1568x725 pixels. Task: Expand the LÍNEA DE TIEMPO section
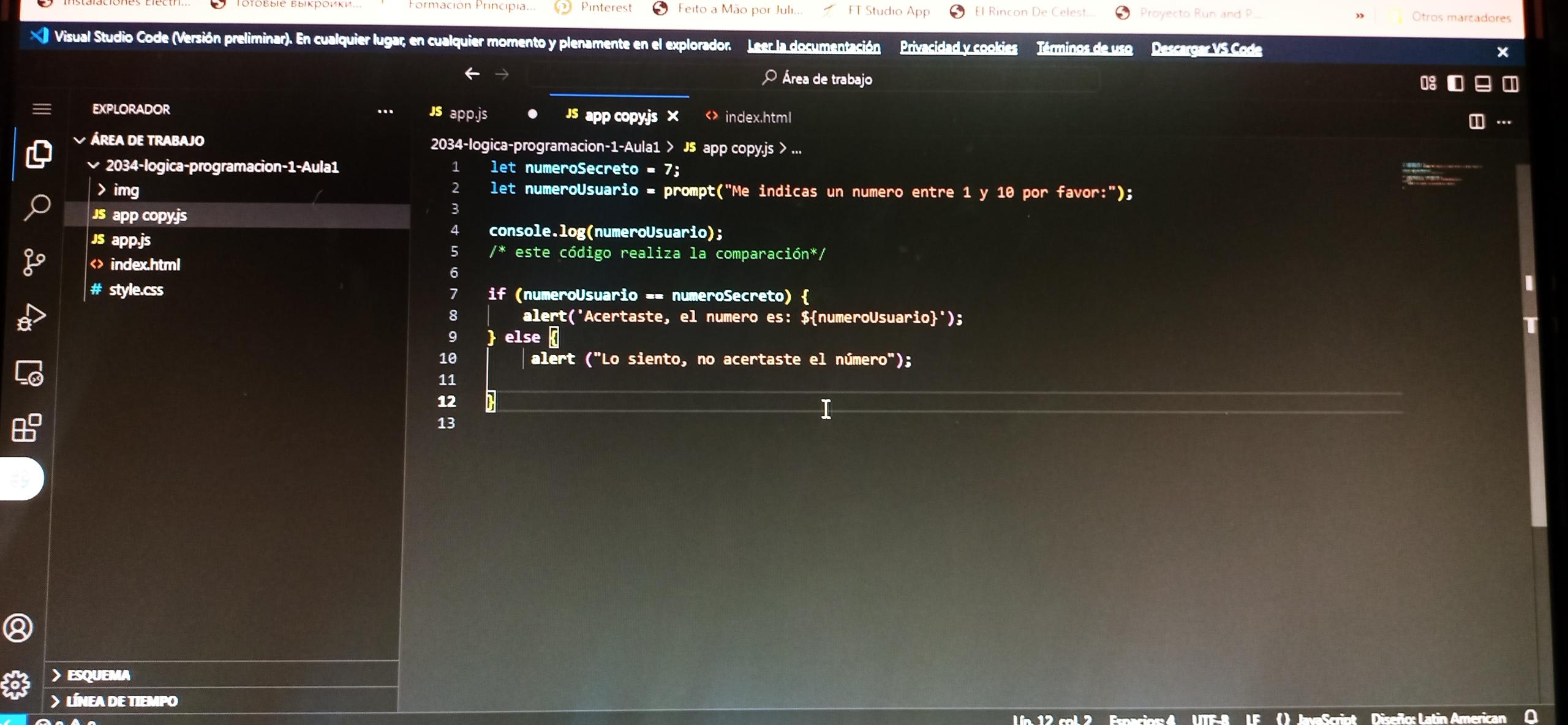coord(116,701)
